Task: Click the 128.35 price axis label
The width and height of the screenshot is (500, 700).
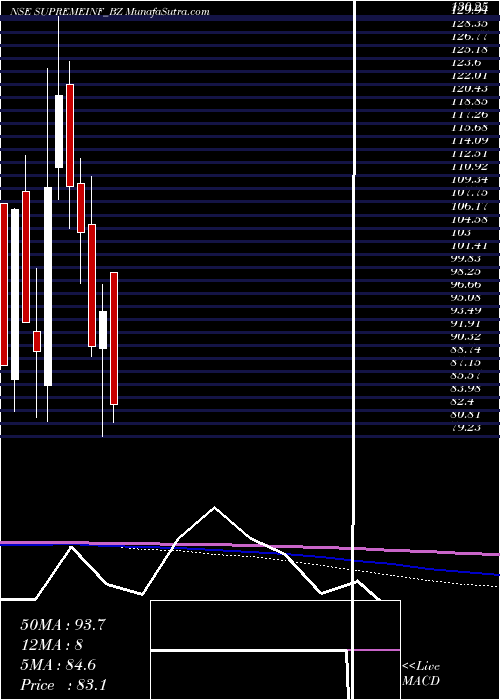Action: click(471, 23)
